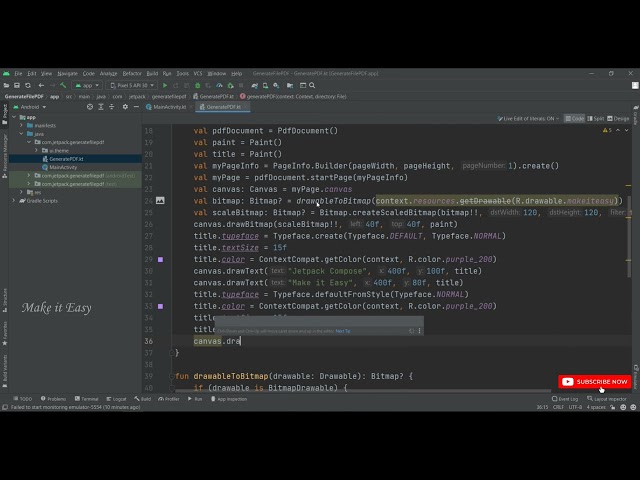This screenshot has width=640, height=480.
Task: Click the Attach Debugger to process icon
Action: click(x=230, y=85)
